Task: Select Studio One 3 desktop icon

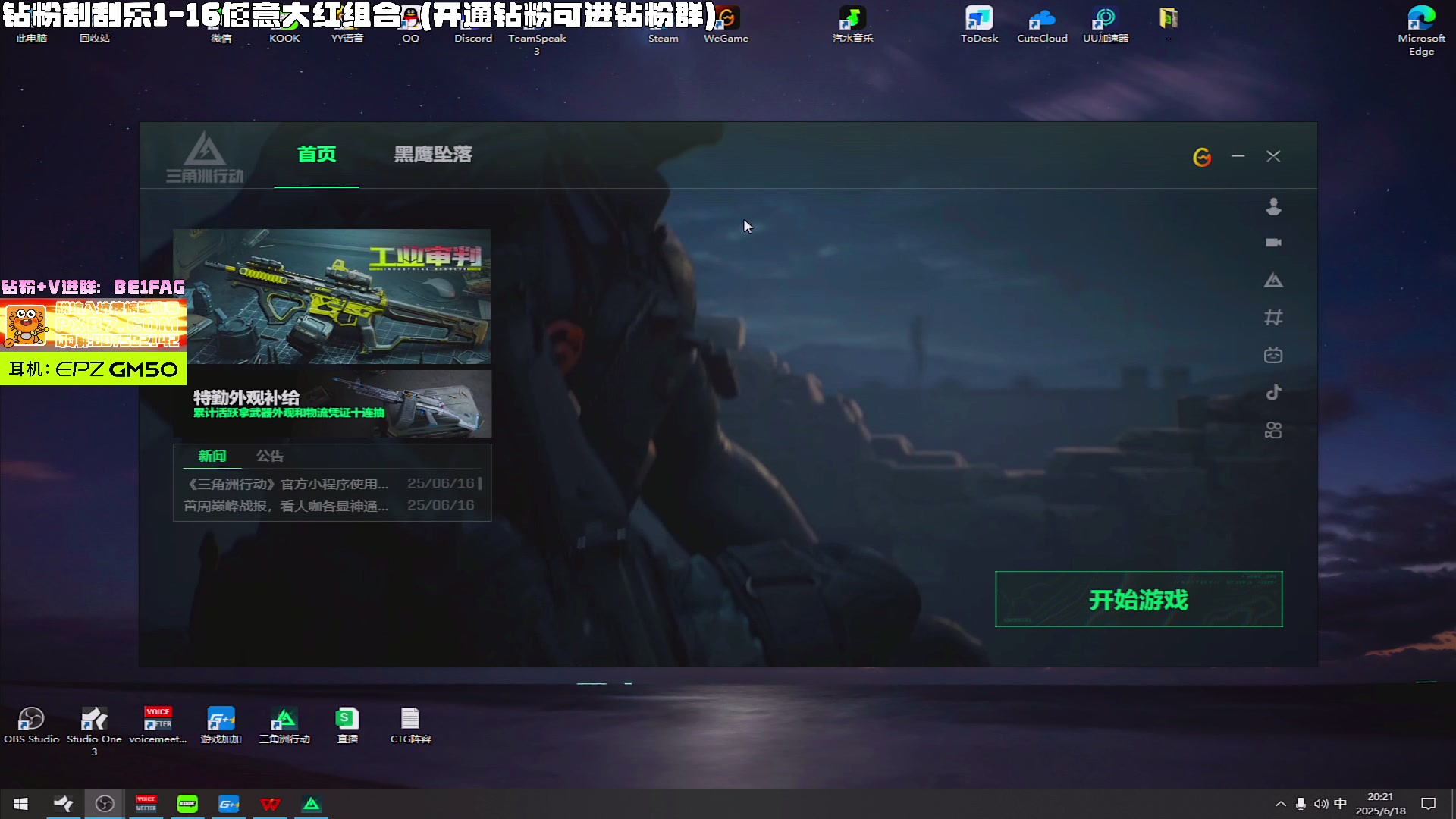Action: coord(94,731)
